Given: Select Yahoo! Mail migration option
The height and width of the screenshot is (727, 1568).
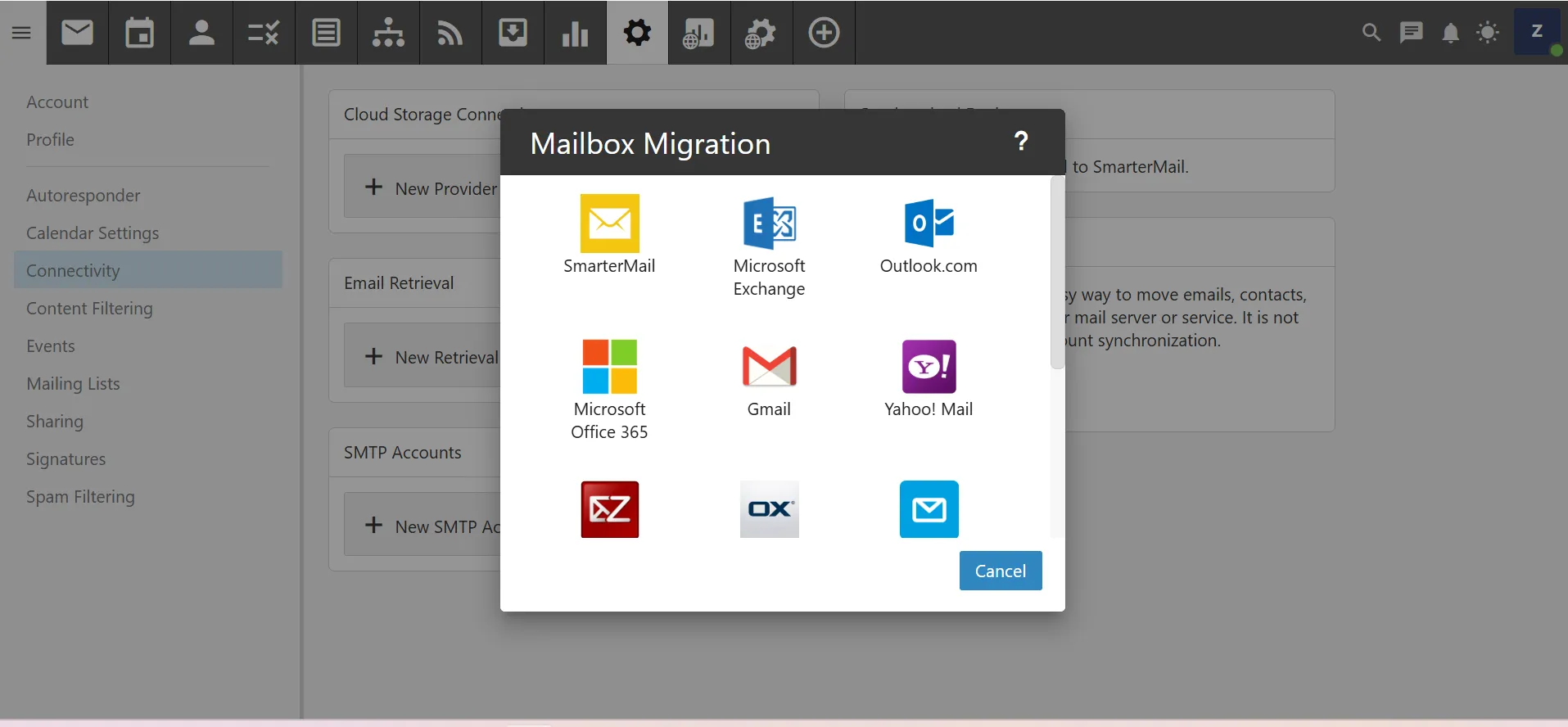Looking at the screenshot, I should coord(929,377).
